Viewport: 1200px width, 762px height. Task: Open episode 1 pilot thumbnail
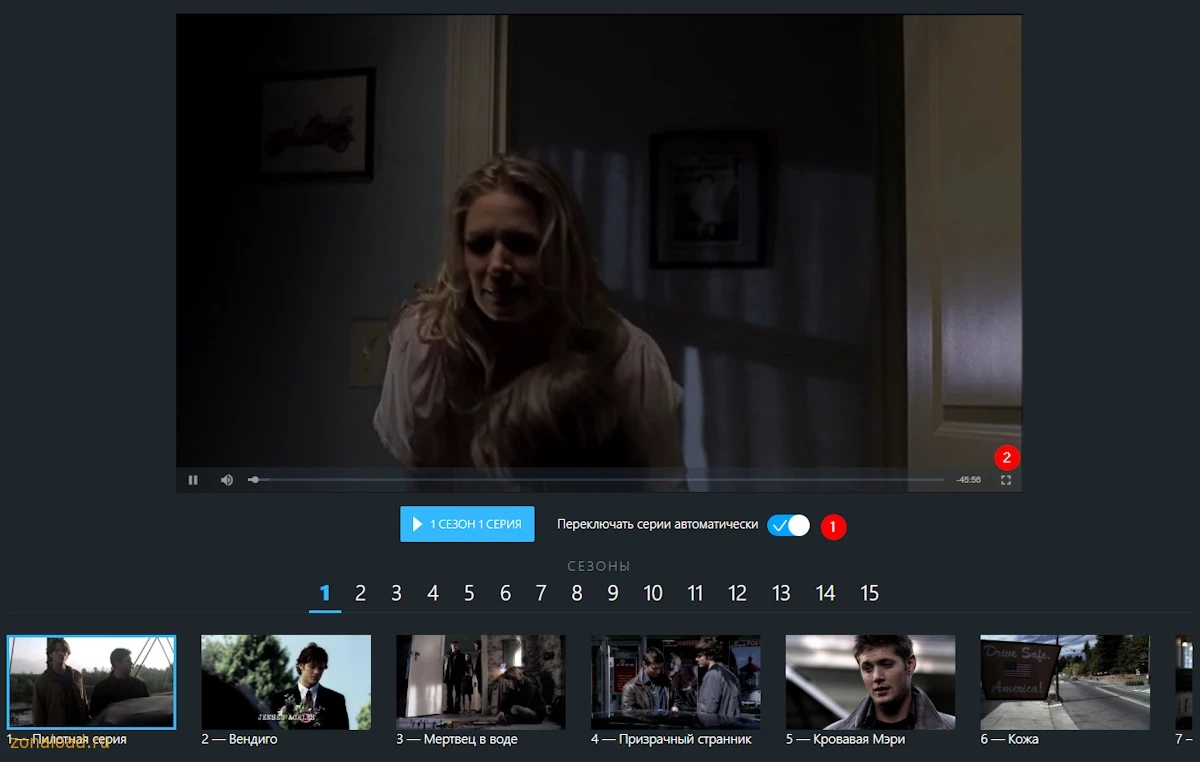[x=91, y=682]
